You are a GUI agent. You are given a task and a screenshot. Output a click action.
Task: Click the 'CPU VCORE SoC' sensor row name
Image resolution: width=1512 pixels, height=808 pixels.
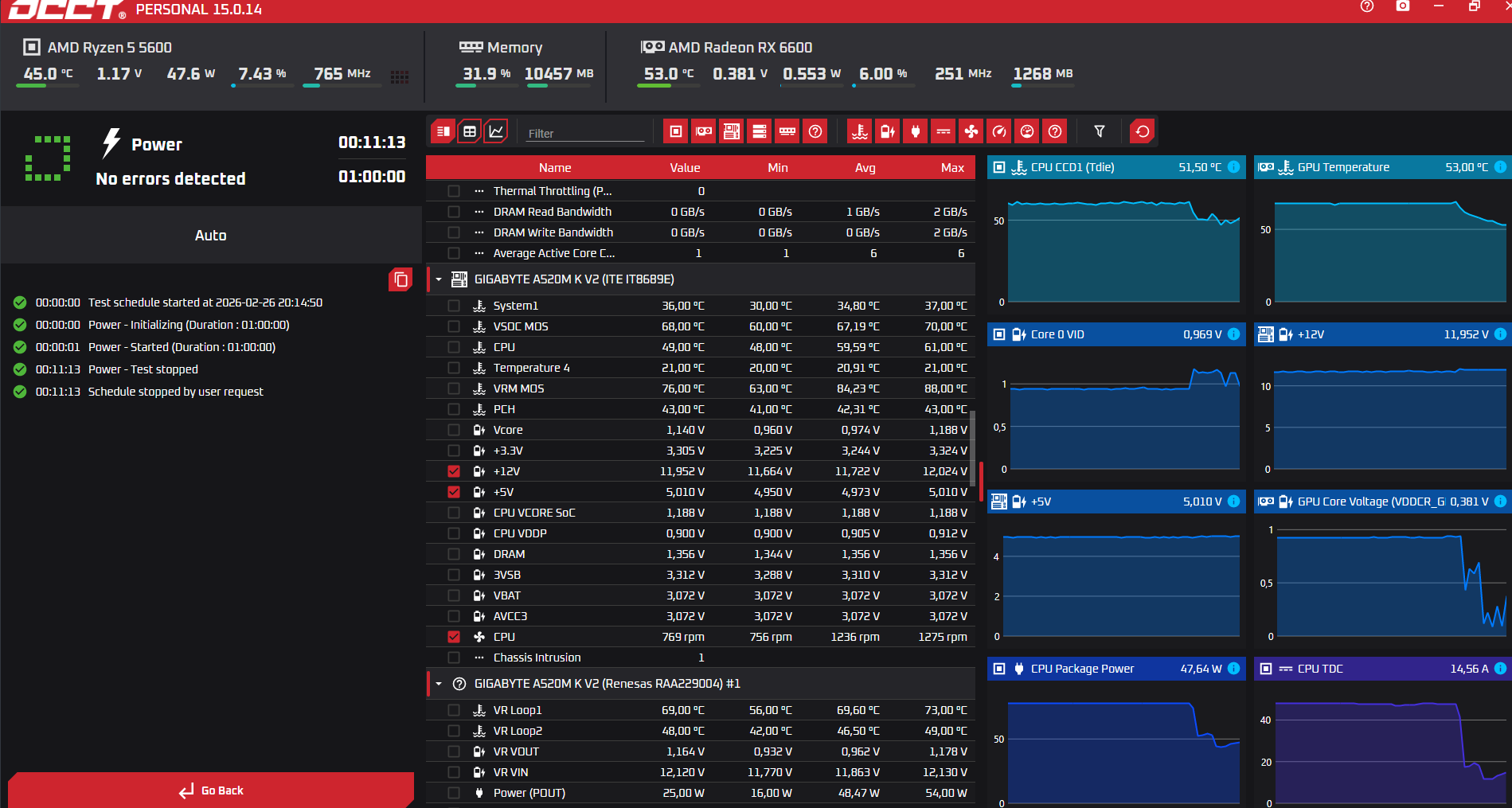pyautogui.click(x=534, y=513)
